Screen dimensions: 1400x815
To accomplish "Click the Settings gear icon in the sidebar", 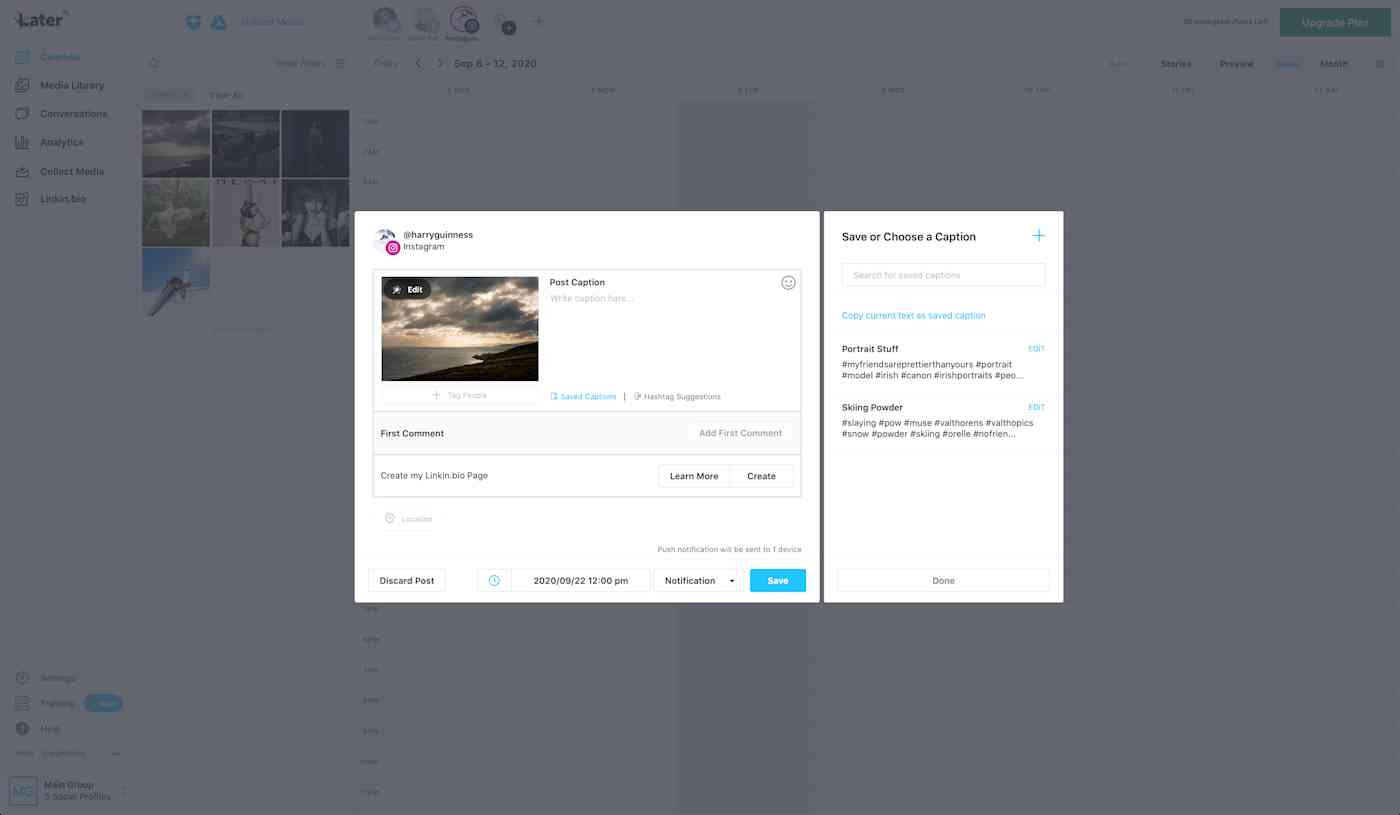I will coord(22,678).
